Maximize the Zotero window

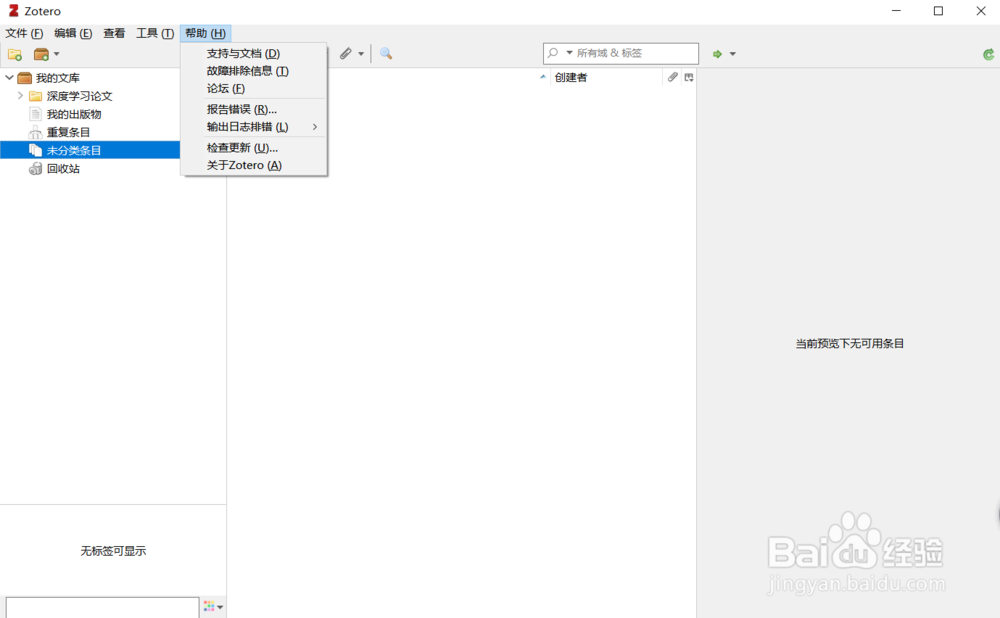click(x=938, y=11)
